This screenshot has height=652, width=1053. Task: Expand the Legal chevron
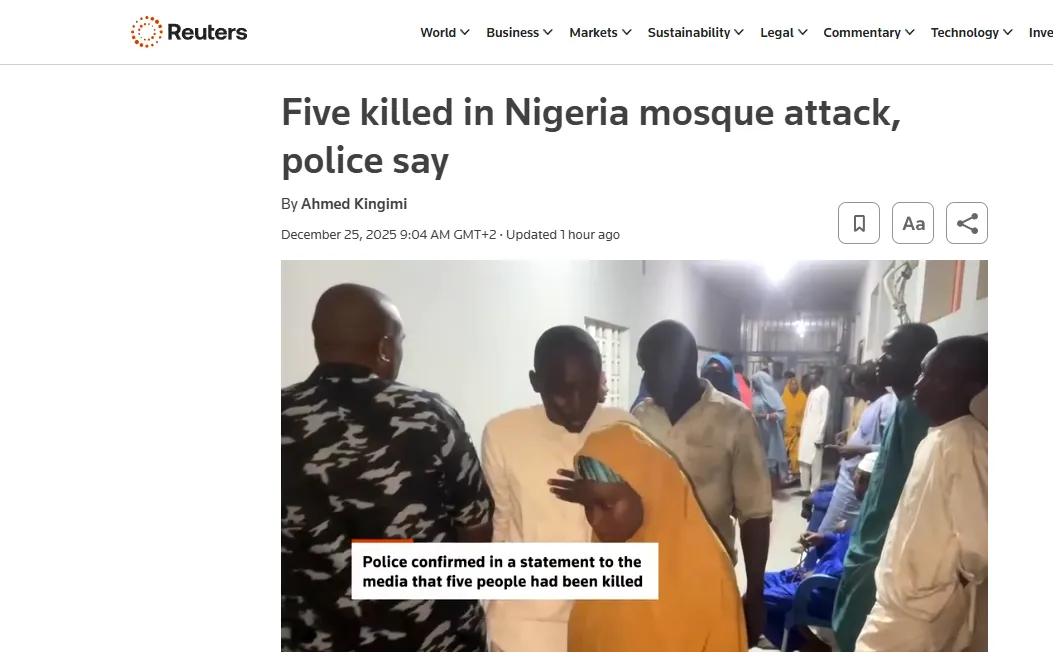pyautogui.click(x=803, y=32)
